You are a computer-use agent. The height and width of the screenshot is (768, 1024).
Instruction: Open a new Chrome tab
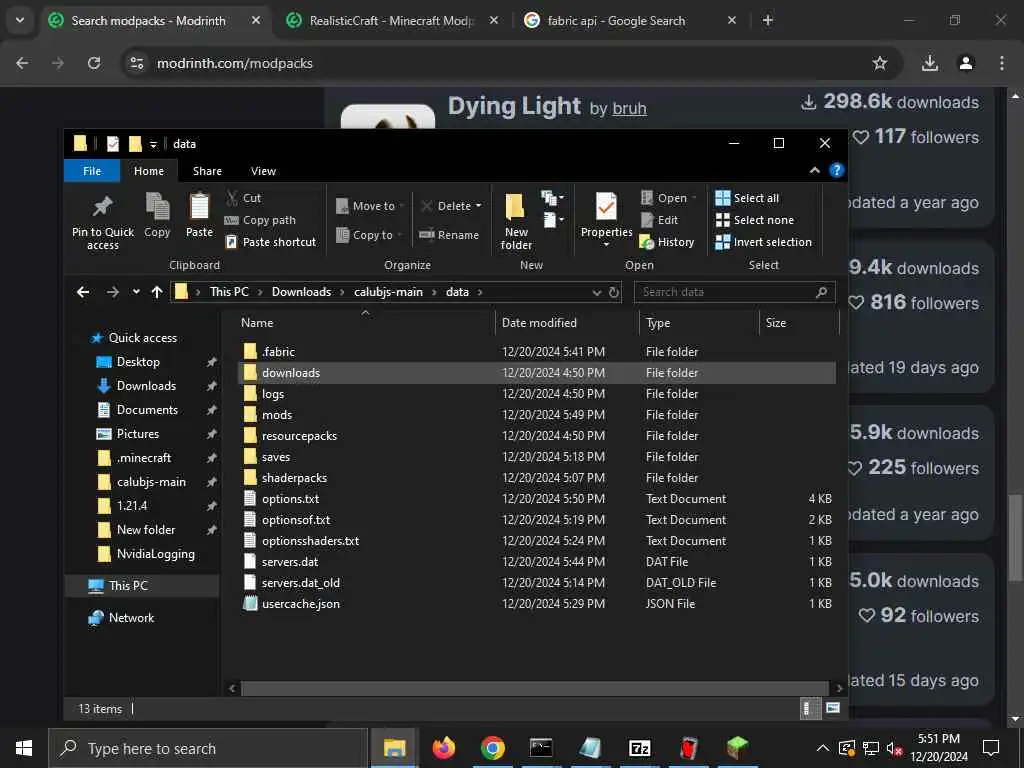(768, 20)
